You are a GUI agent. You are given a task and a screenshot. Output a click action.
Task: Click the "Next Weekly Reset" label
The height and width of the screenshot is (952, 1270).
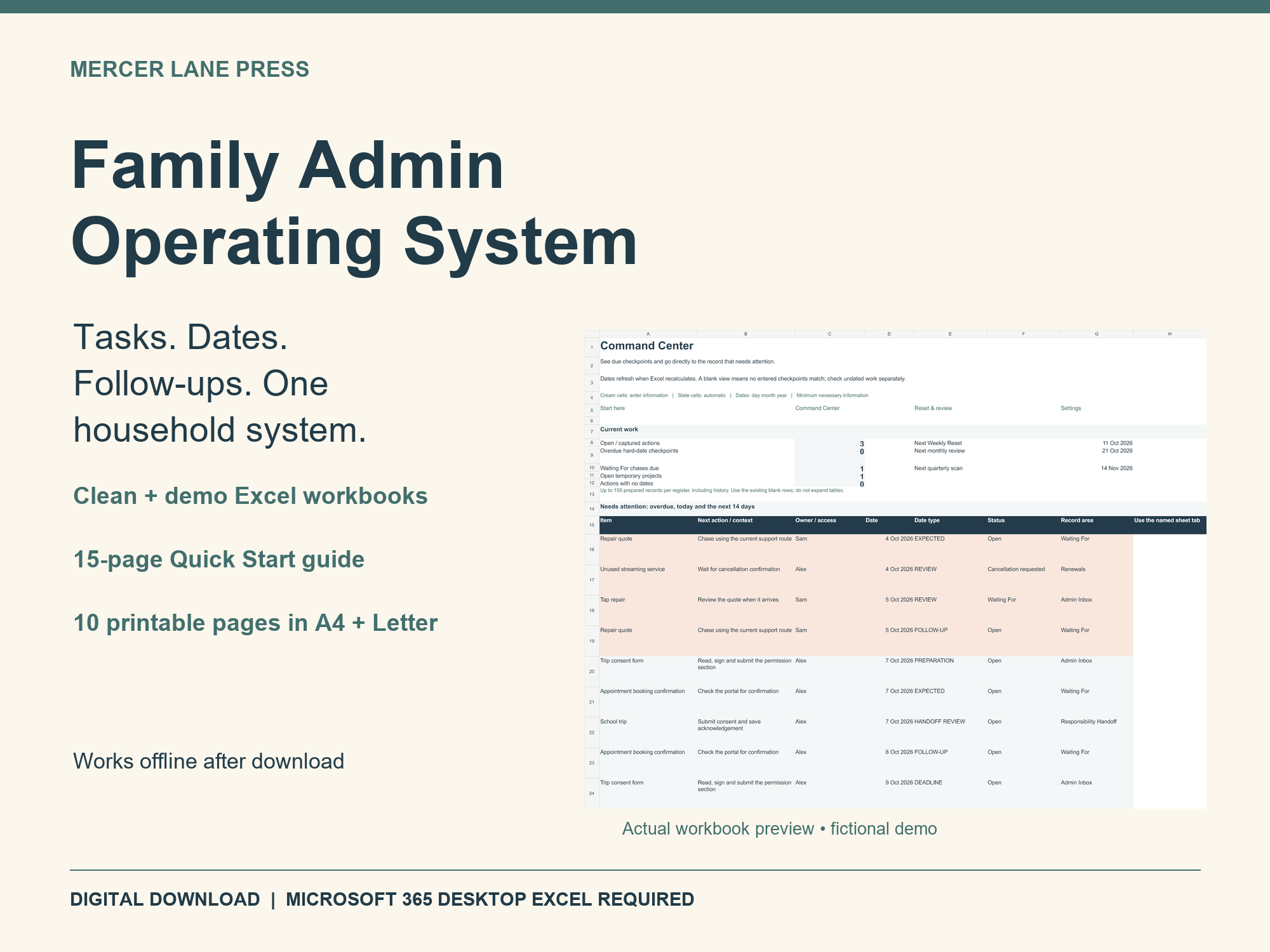938,443
